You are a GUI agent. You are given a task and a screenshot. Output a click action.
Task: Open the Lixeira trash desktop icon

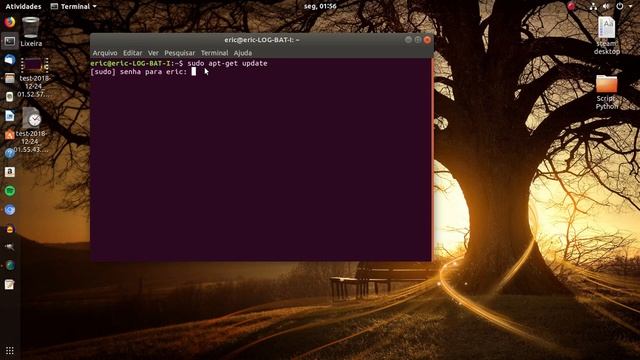click(31, 32)
